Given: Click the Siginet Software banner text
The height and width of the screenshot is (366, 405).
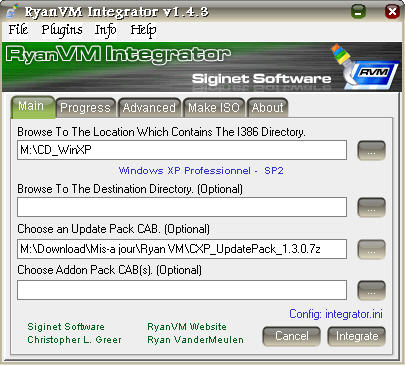Looking at the screenshot, I should click(x=261, y=79).
